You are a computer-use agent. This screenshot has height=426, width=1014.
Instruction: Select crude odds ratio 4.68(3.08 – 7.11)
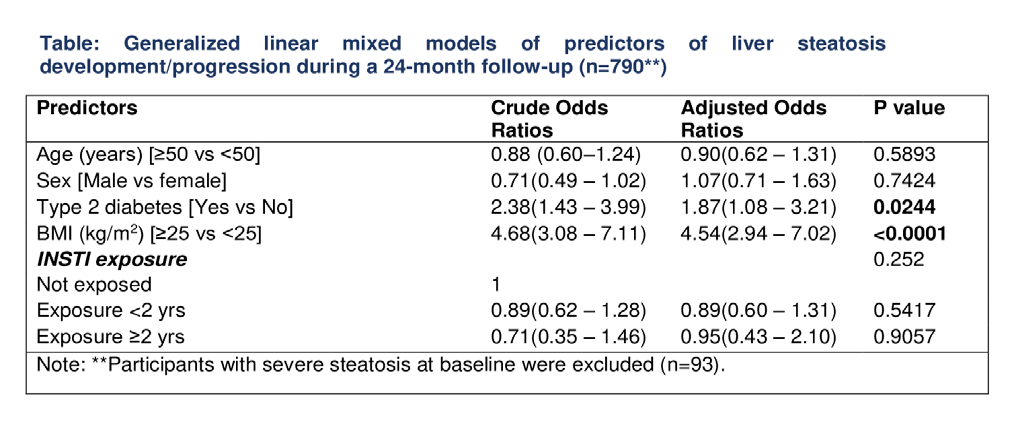click(569, 233)
